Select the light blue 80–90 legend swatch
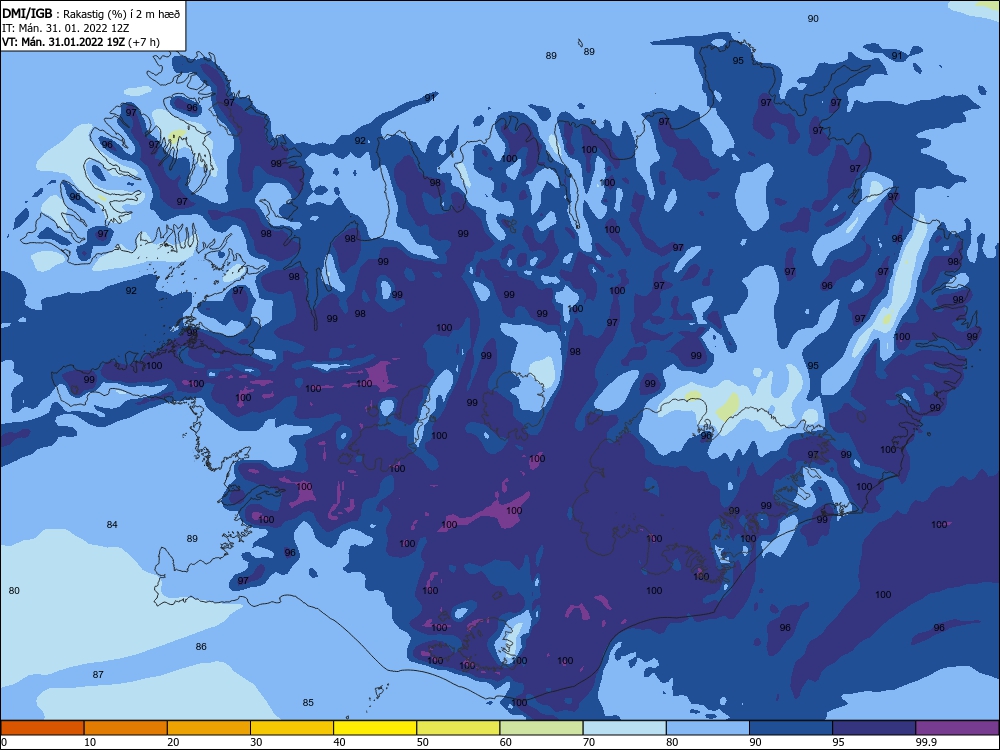1000x750 pixels. pos(708,728)
